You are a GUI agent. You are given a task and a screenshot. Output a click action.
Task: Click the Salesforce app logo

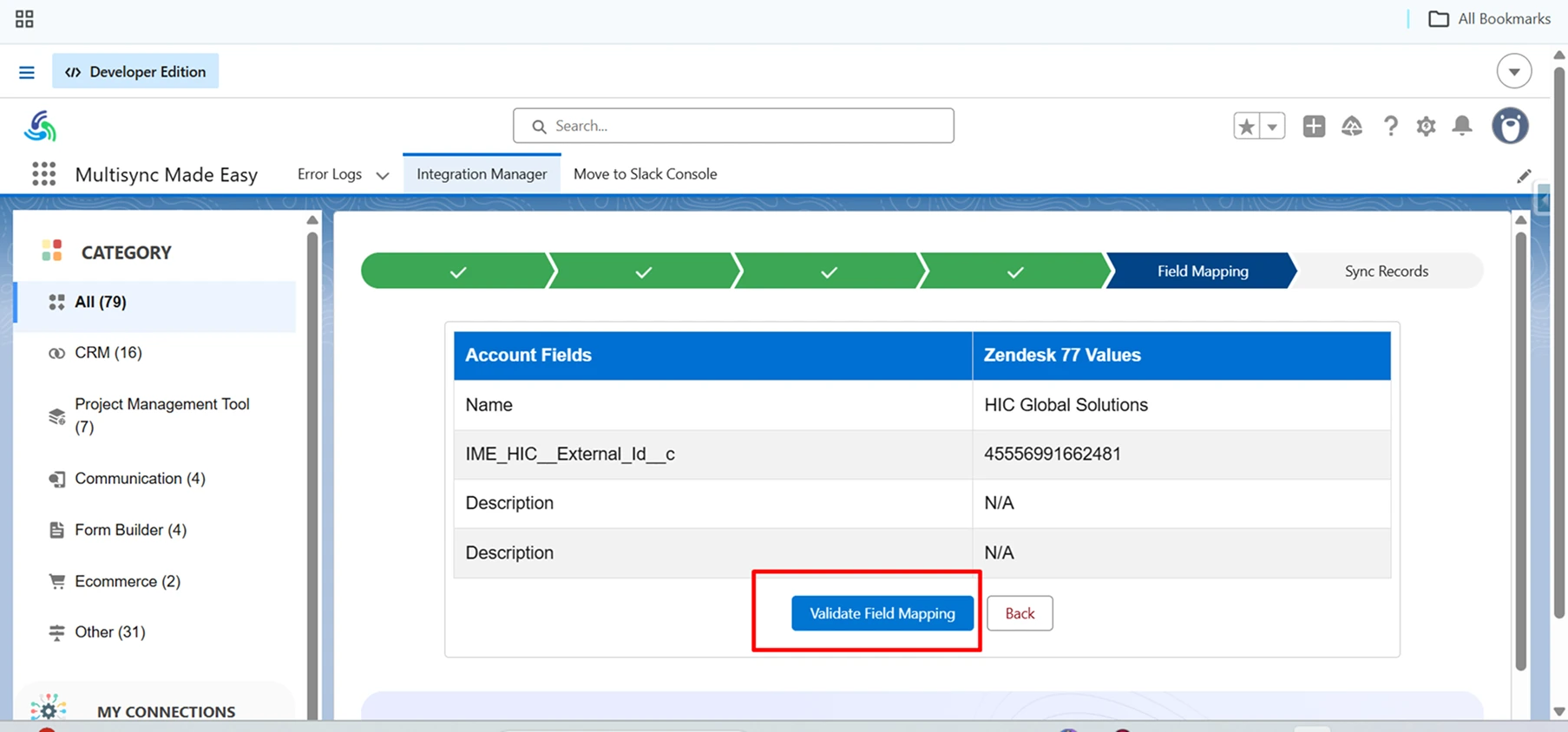[x=40, y=127]
